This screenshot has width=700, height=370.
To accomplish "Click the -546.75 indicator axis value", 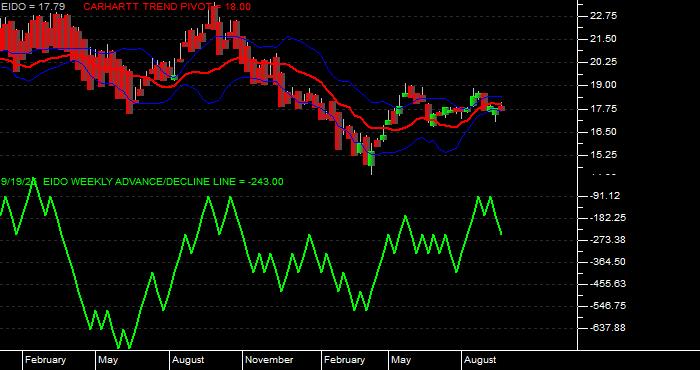I will (x=607, y=306).
